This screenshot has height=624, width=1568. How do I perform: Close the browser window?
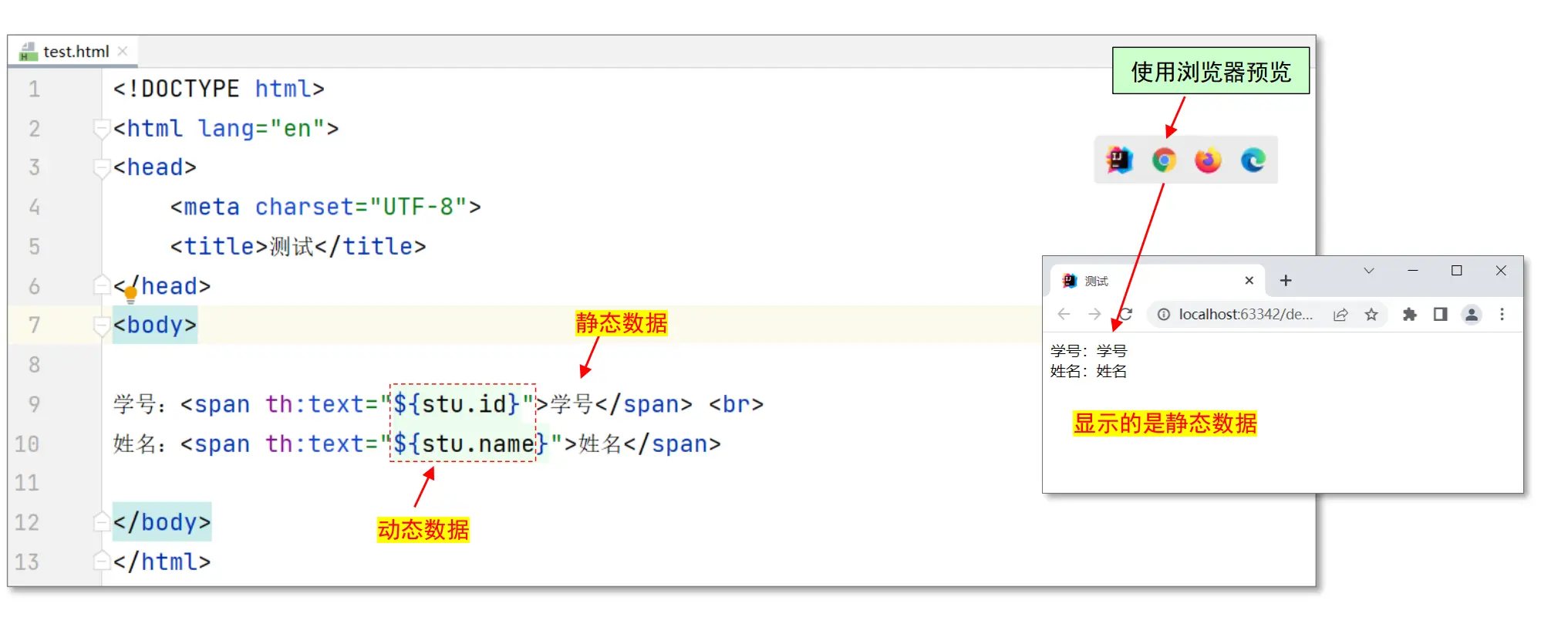click(1501, 271)
